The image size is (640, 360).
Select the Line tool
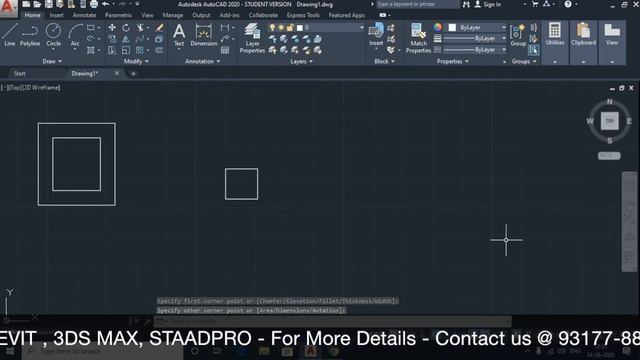click(9, 34)
